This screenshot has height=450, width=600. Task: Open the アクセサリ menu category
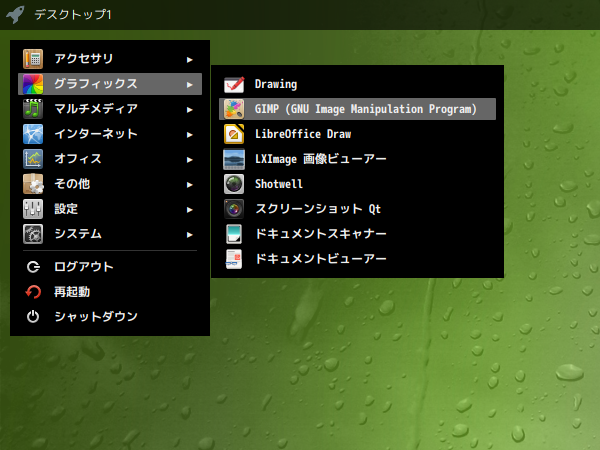110,59
